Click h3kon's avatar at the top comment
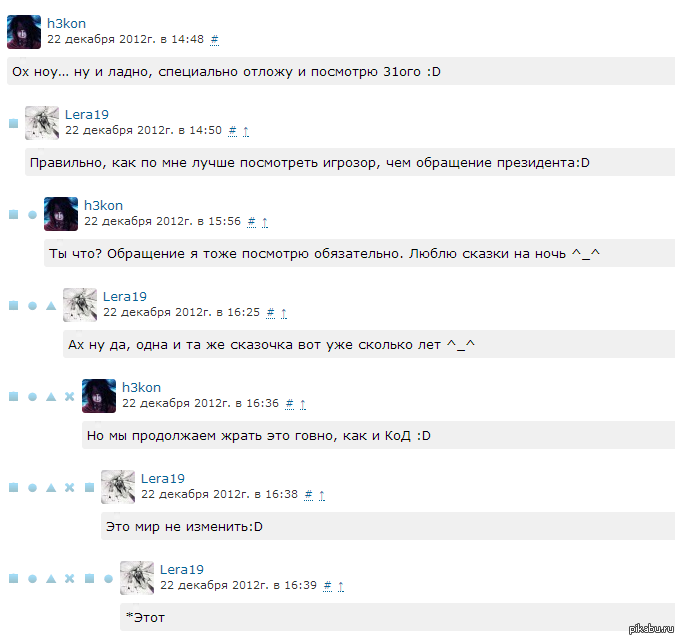The image size is (675, 636). [24, 32]
